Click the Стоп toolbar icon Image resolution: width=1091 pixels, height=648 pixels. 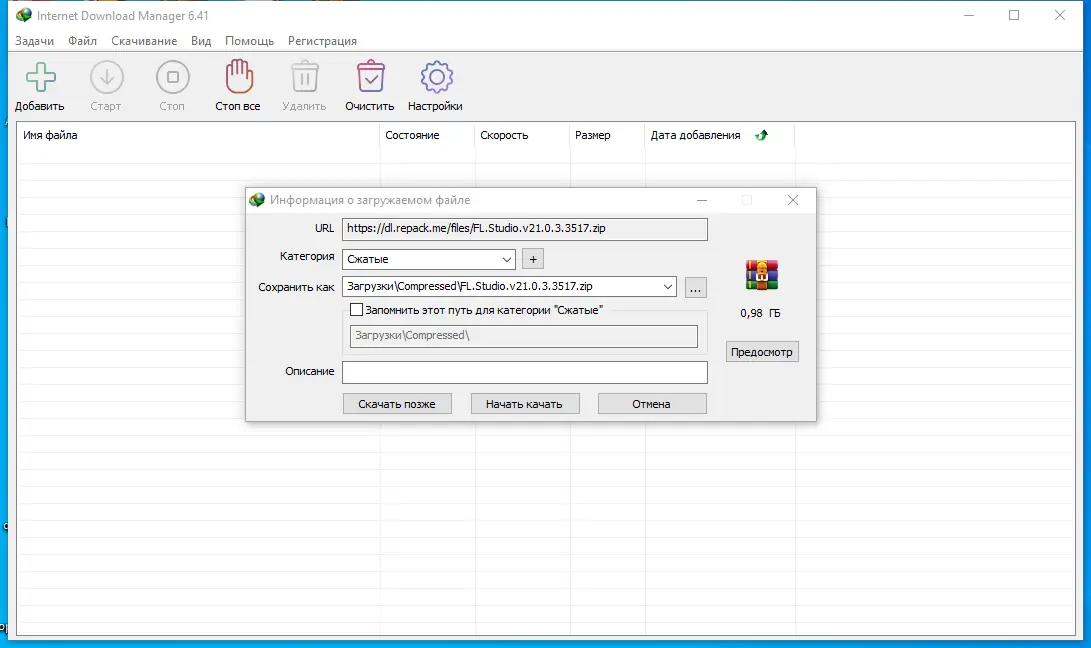tap(173, 77)
